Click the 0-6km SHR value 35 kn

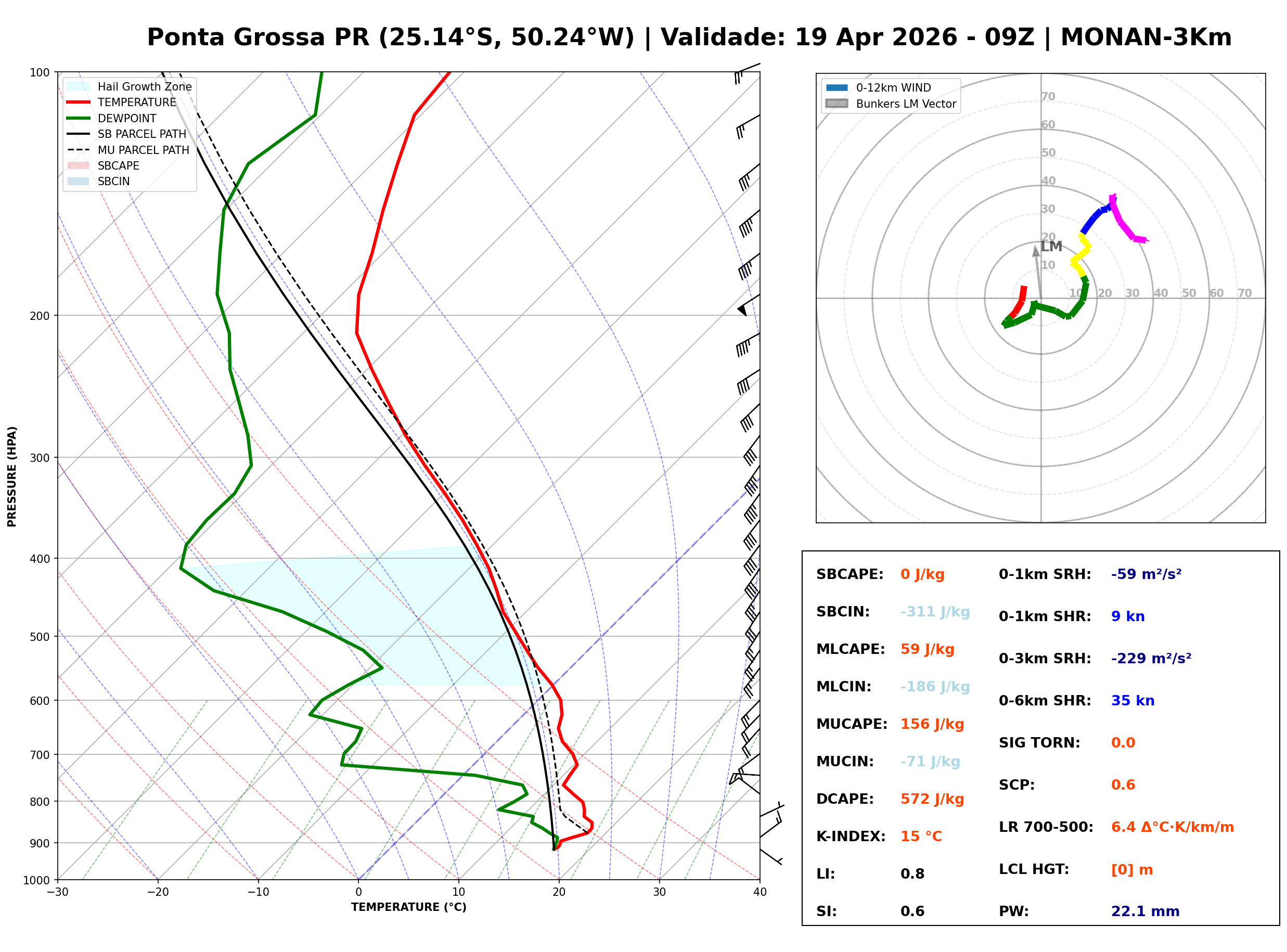point(1133,701)
